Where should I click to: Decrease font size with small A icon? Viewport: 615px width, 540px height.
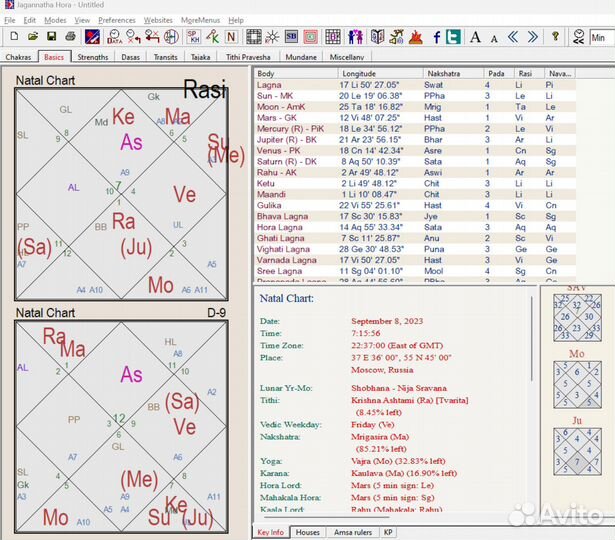pos(495,37)
